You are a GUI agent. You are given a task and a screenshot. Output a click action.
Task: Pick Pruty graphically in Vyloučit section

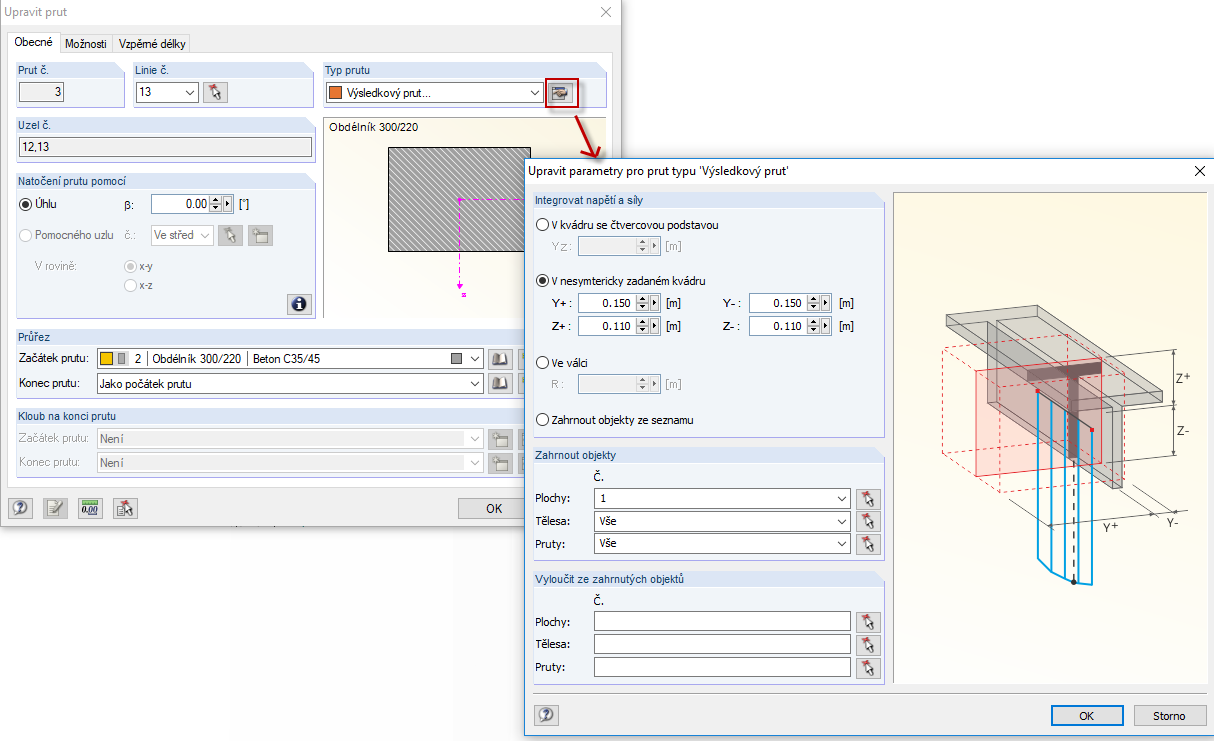tap(868, 668)
